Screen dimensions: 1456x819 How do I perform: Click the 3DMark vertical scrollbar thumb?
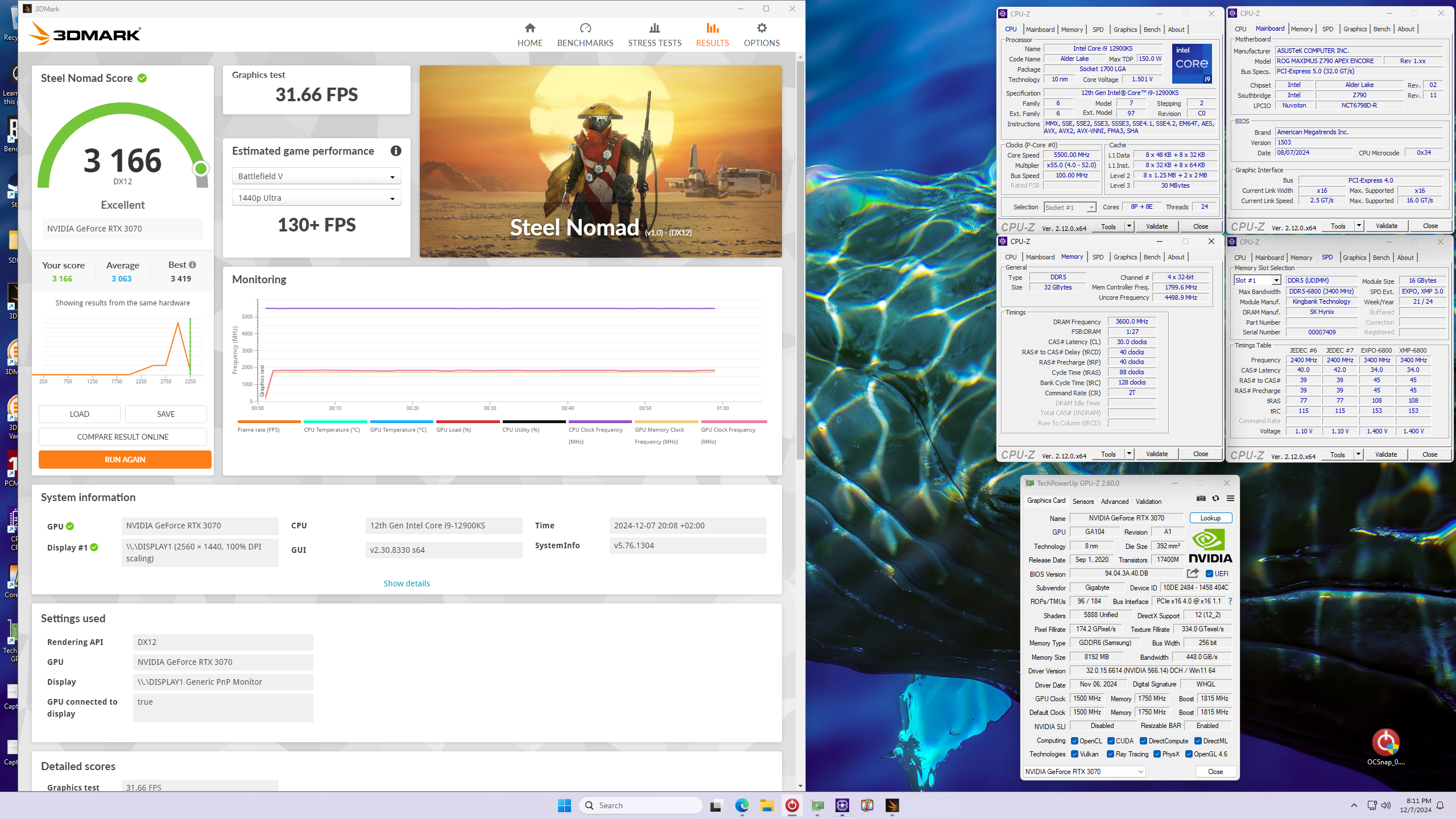(800, 259)
